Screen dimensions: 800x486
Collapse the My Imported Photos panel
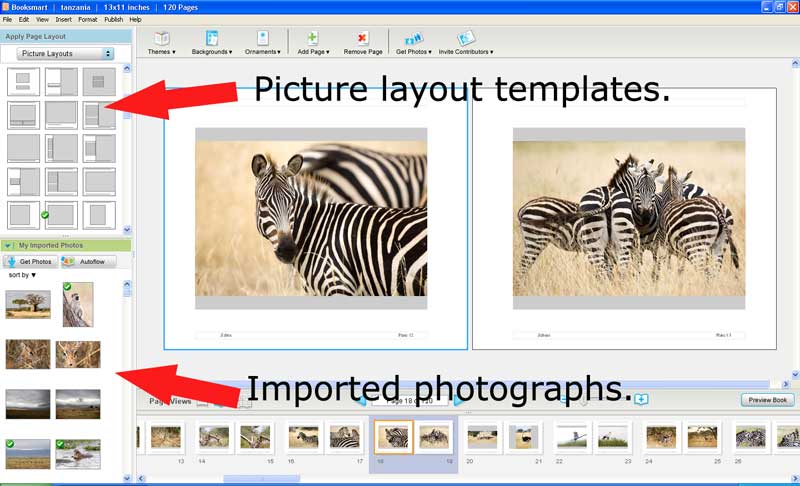[8, 246]
